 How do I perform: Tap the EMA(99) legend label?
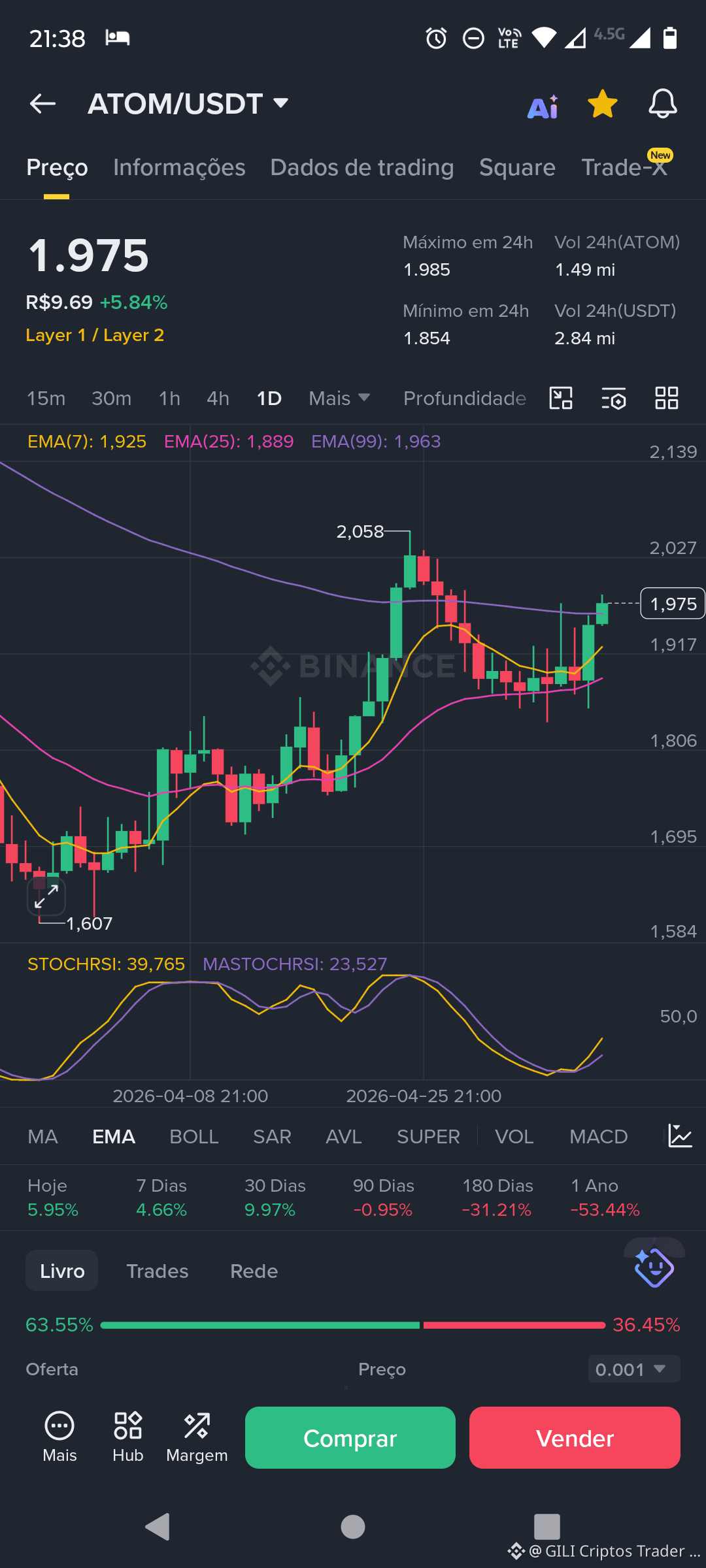(376, 442)
